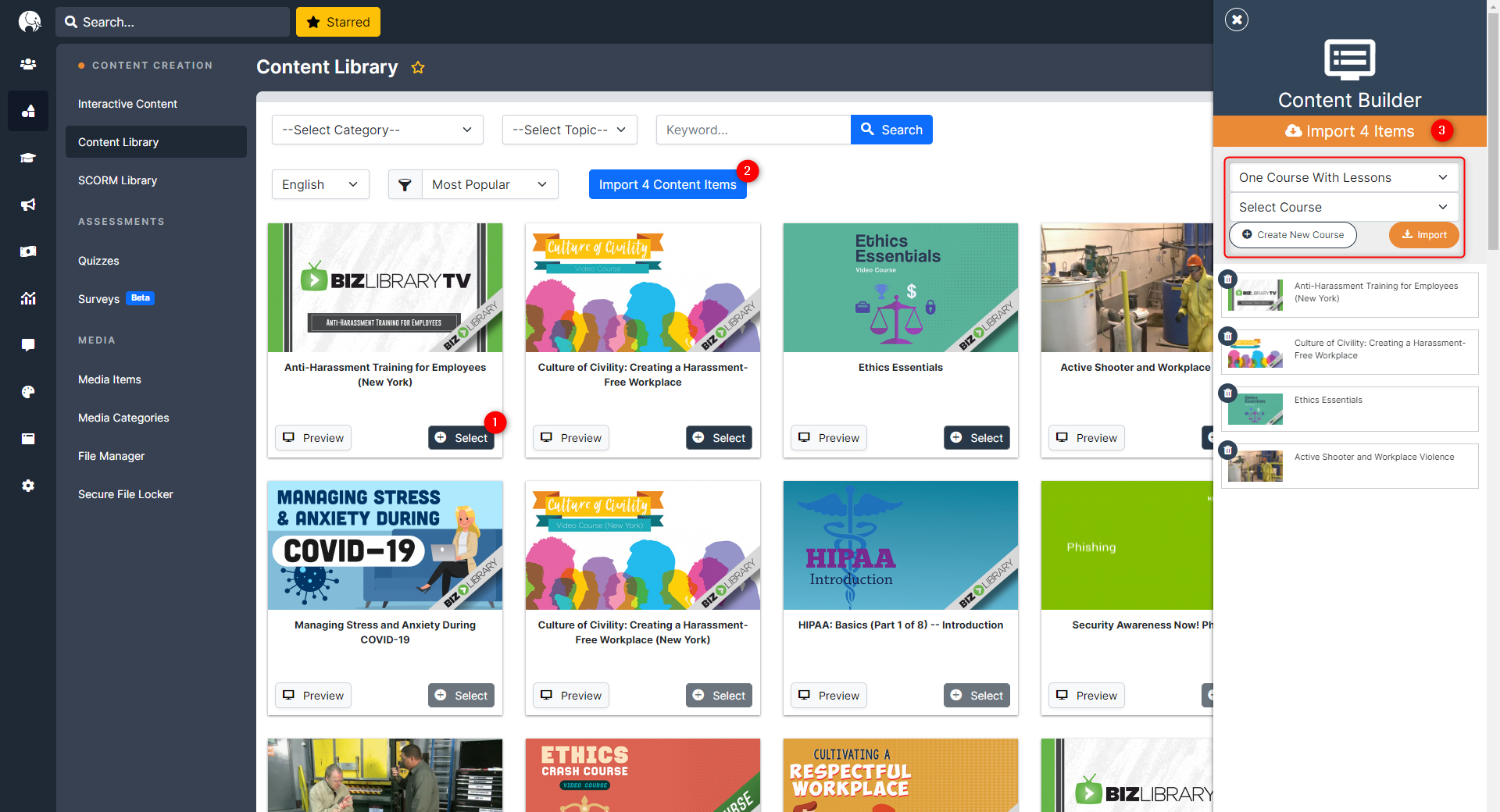Open Media Items in sidebar
This screenshot has width=1500, height=812.
coord(109,379)
